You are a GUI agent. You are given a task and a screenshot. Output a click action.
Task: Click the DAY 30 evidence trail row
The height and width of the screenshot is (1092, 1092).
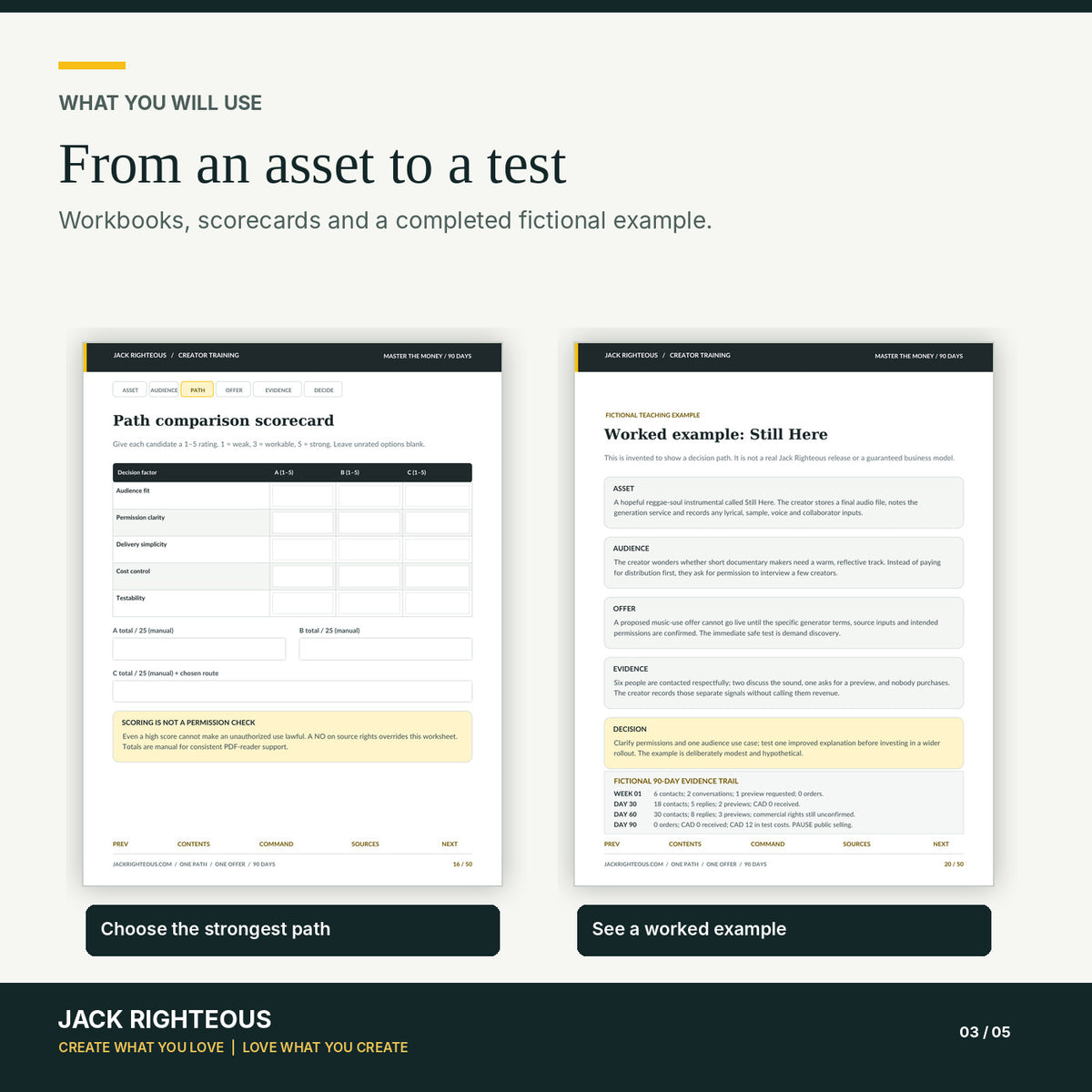707,804
